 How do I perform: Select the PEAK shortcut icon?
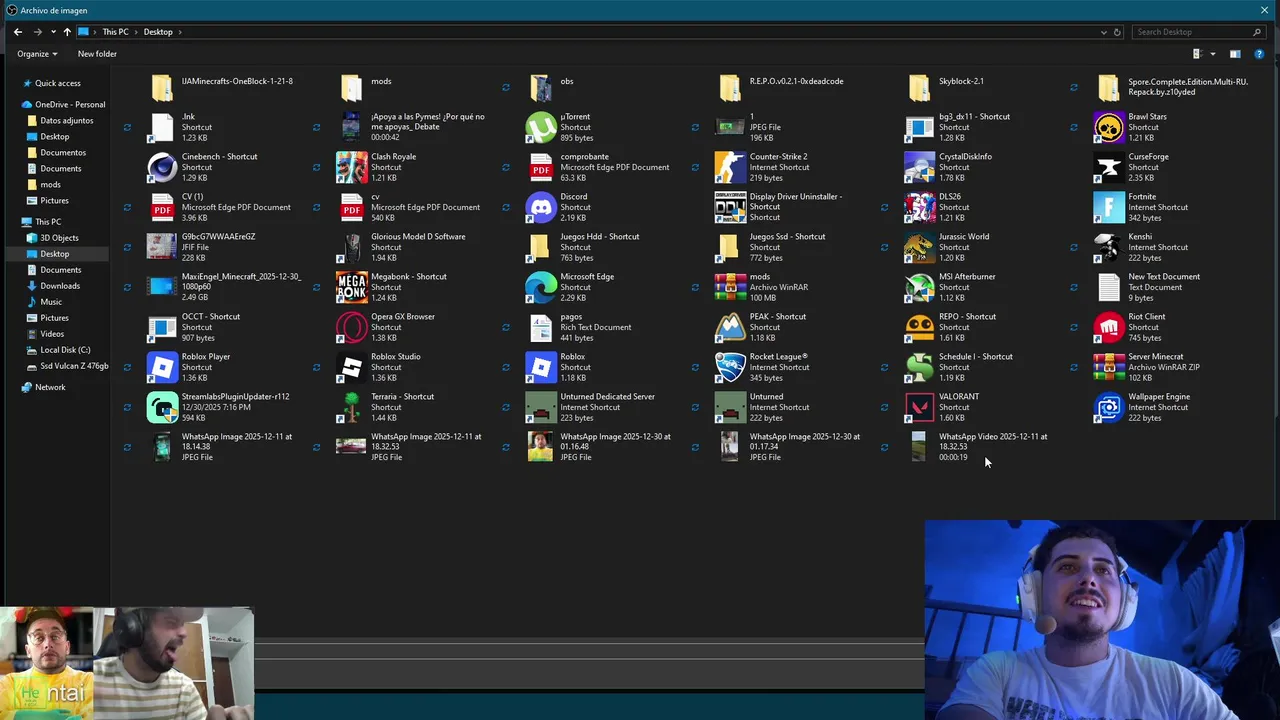730,327
